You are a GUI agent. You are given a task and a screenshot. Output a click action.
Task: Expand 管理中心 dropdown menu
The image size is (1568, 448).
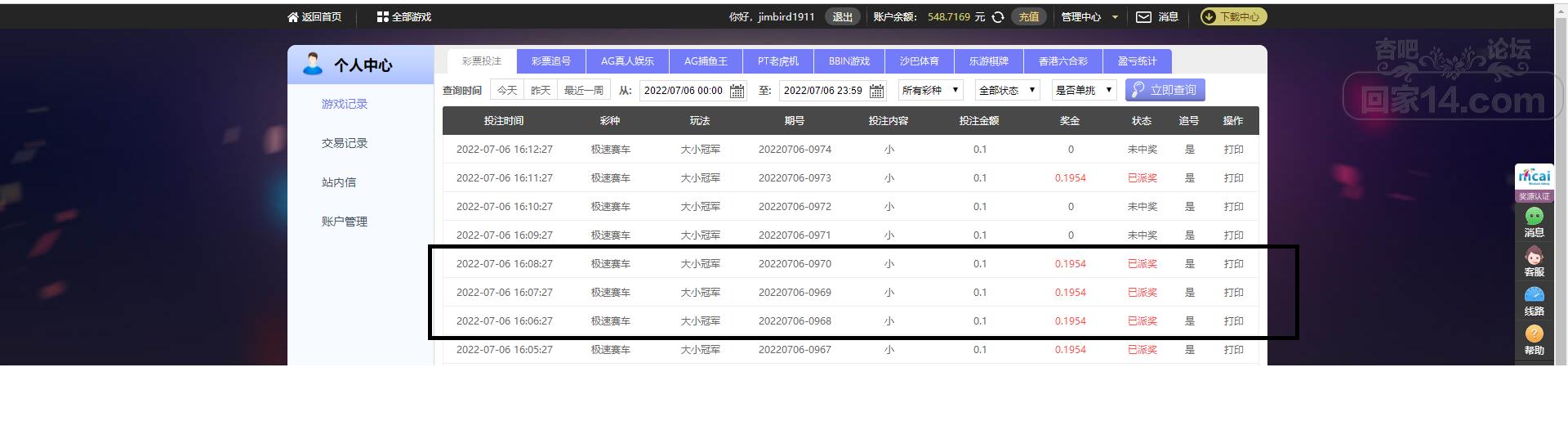(x=1089, y=17)
